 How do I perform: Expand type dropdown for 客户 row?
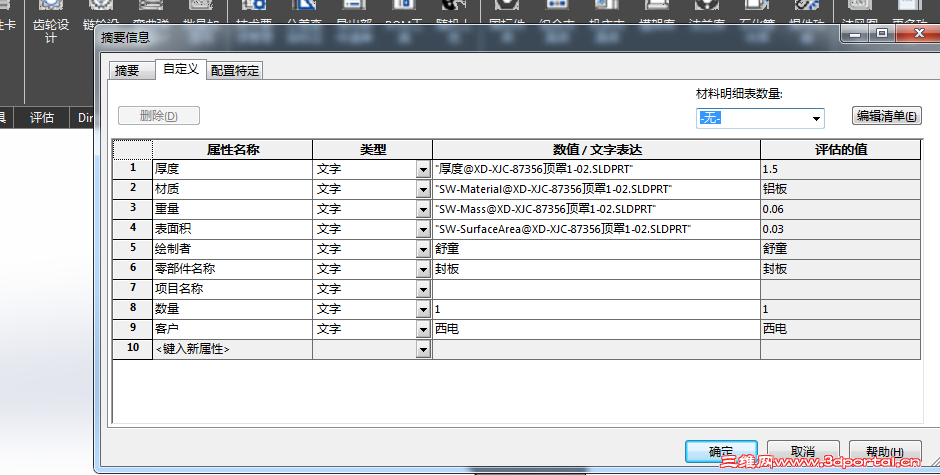(x=423, y=329)
